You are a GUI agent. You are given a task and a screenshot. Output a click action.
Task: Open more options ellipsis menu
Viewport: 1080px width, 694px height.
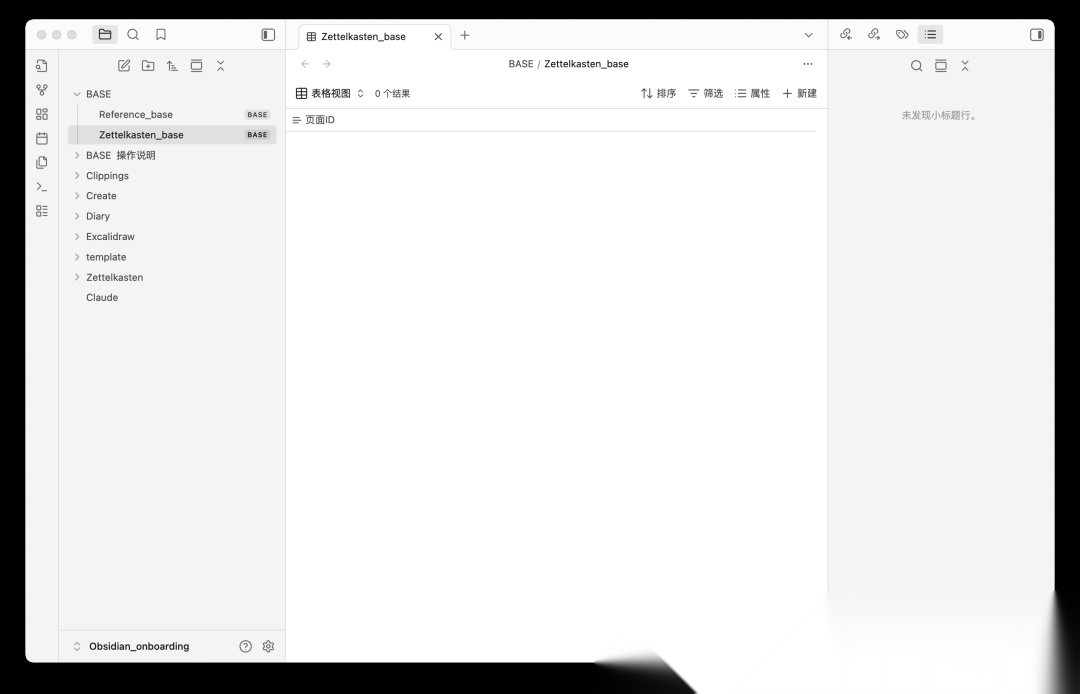click(x=808, y=64)
